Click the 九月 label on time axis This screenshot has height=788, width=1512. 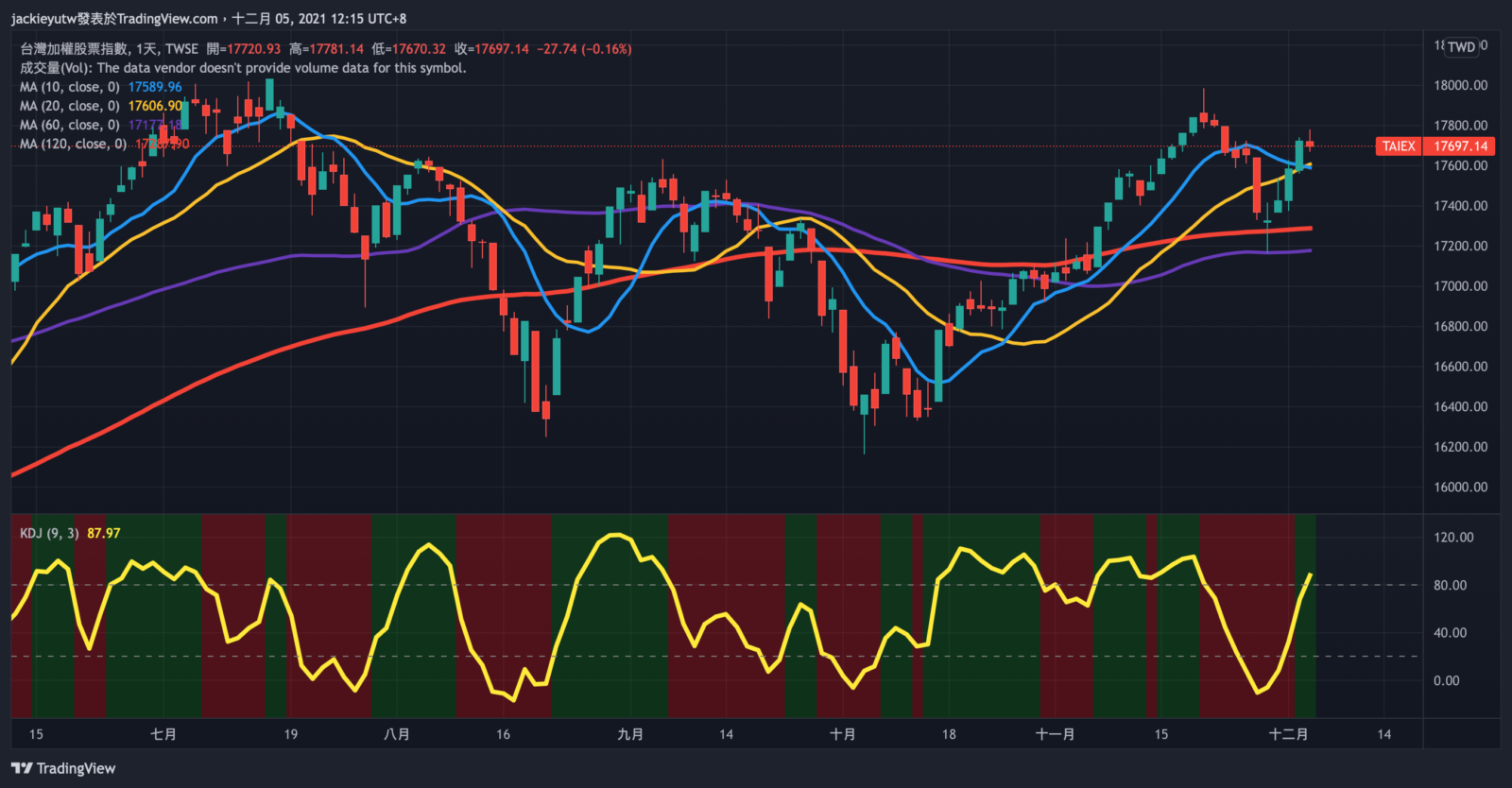[630, 734]
